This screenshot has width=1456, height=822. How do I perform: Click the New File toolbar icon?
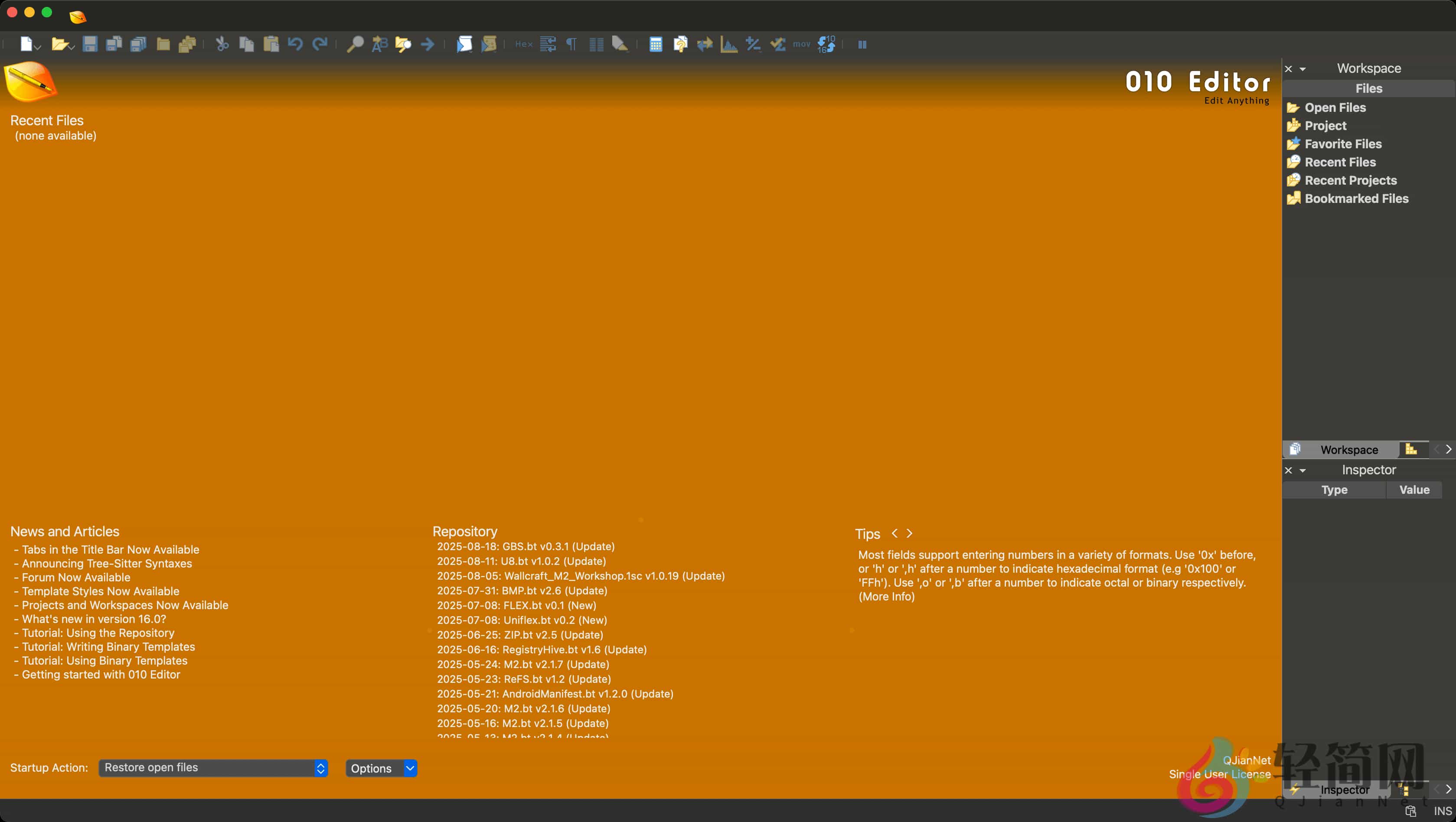pos(26,44)
